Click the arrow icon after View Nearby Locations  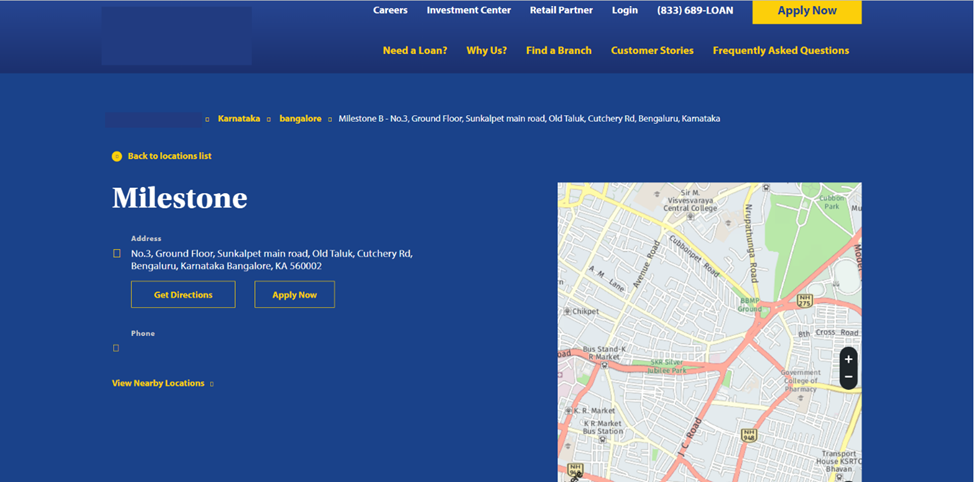(x=212, y=384)
